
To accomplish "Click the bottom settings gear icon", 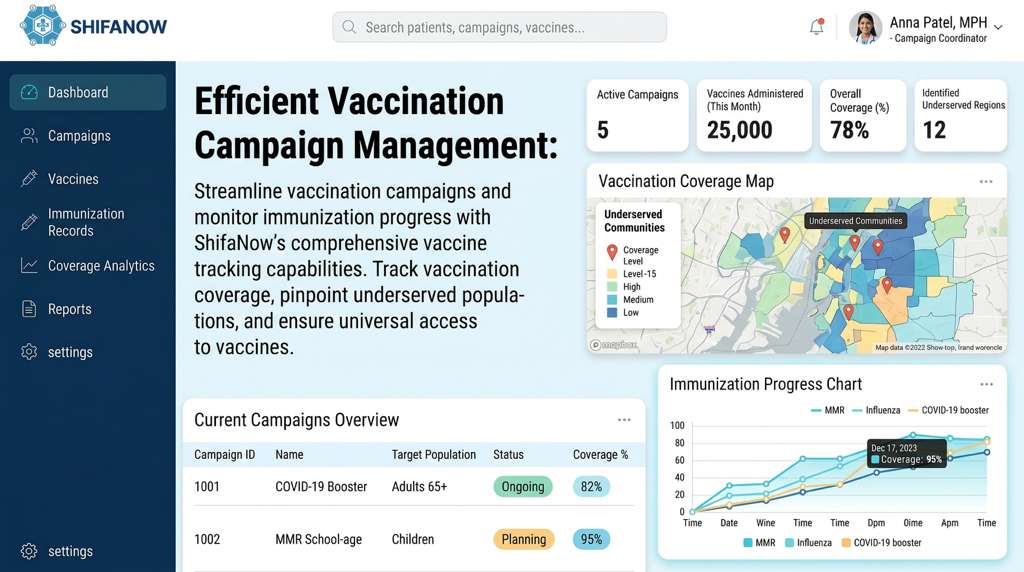I will pos(29,551).
